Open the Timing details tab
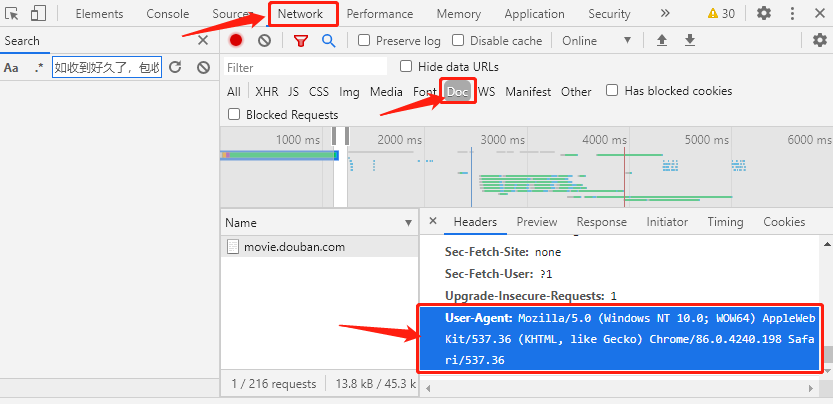Viewport: 833px width, 404px height. coord(725,222)
